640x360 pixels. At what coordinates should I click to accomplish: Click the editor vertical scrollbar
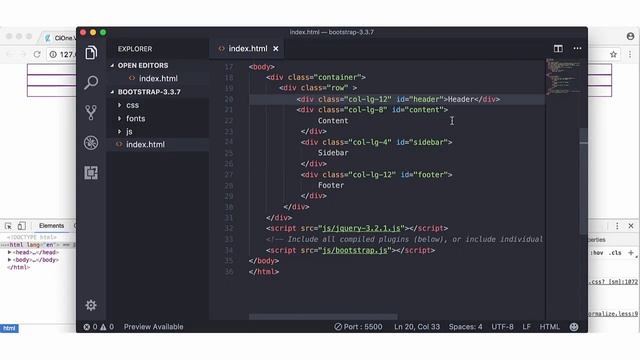(x=584, y=181)
